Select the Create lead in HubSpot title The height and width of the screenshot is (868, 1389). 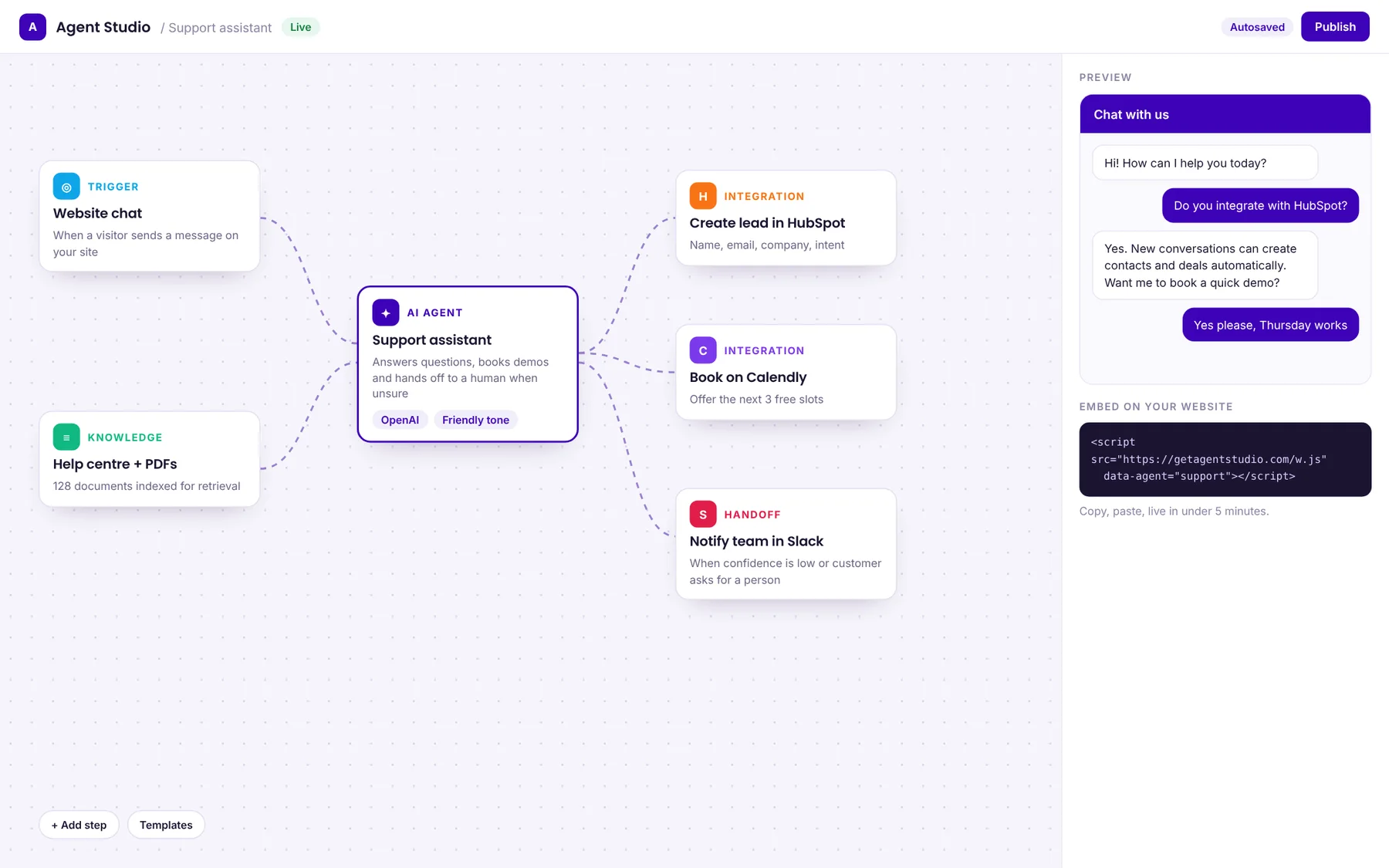pyautogui.click(x=767, y=223)
